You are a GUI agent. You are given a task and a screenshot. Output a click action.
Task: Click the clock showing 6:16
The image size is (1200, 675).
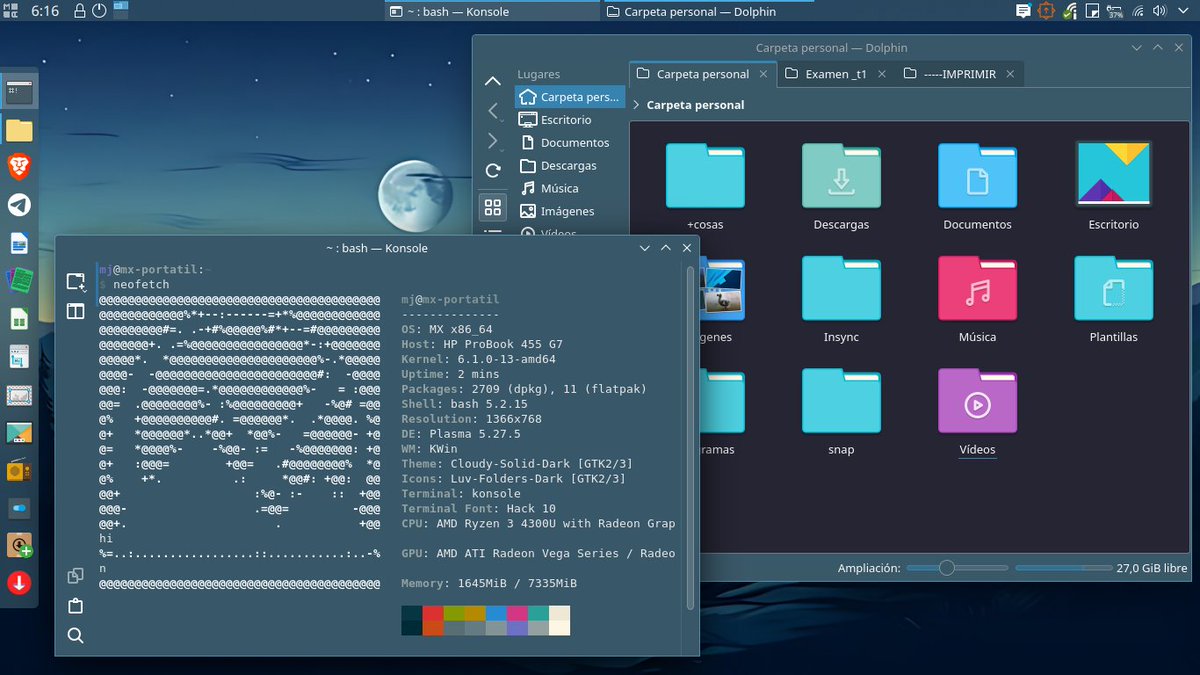pos(45,11)
